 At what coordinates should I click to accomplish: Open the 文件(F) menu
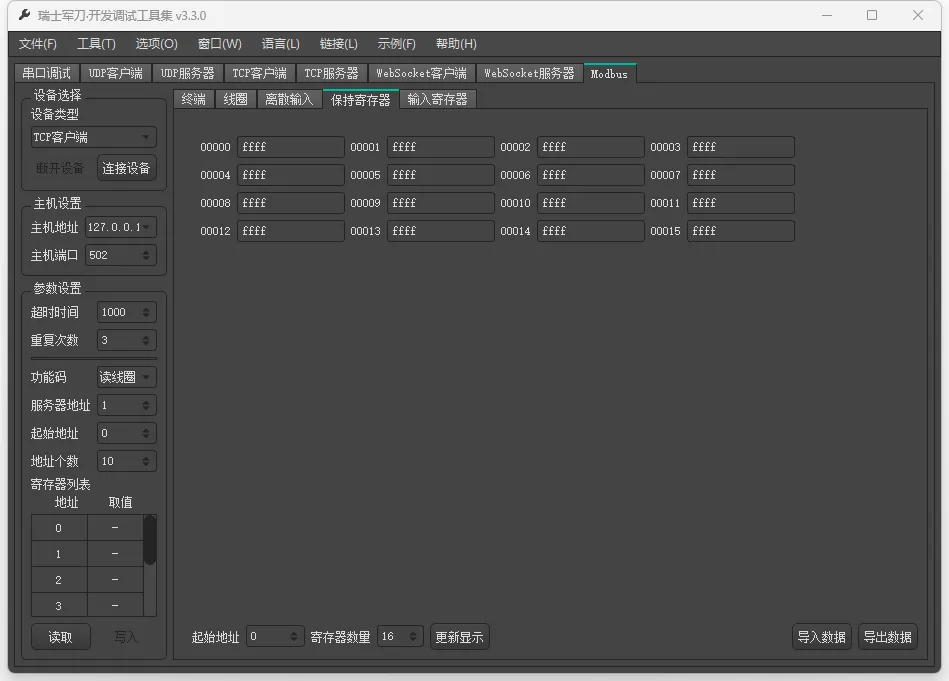point(38,44)
